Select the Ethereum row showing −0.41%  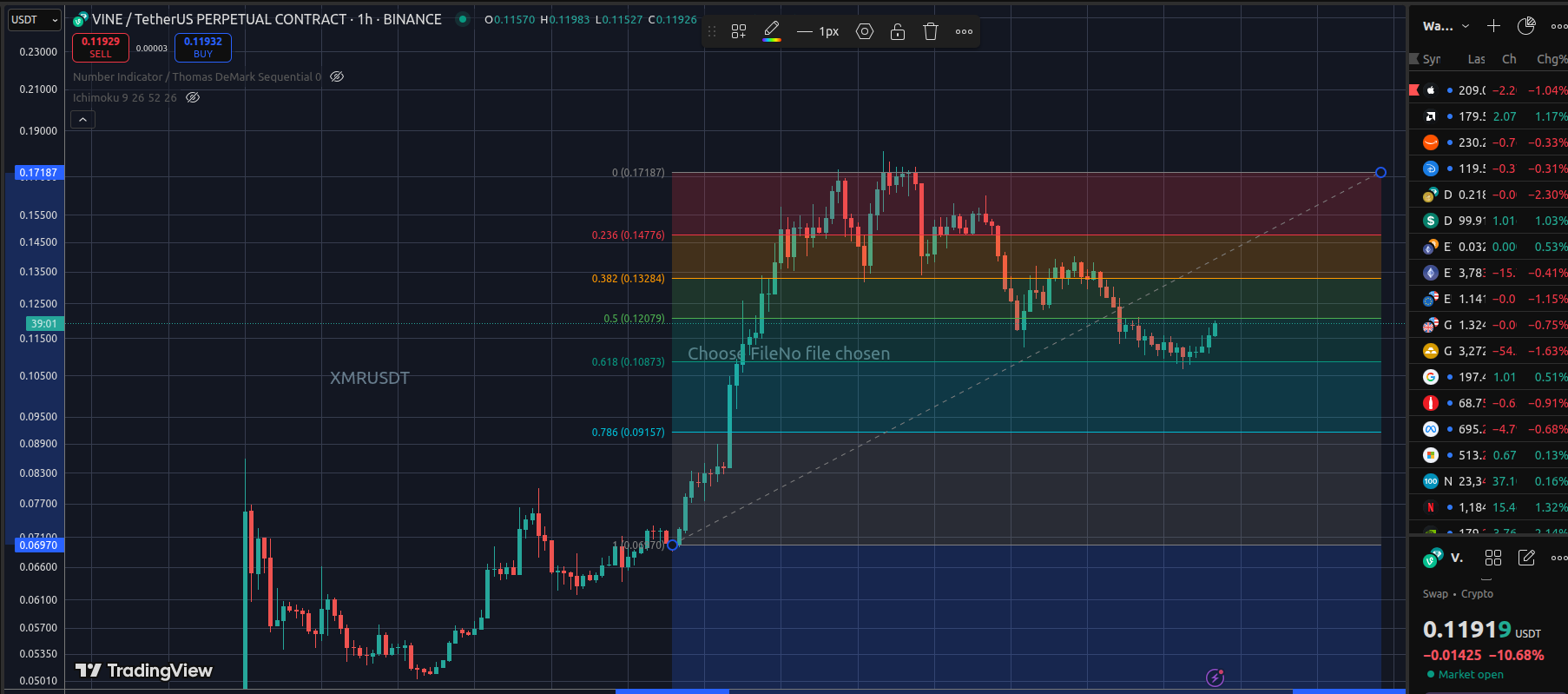tap(1488, 273)
